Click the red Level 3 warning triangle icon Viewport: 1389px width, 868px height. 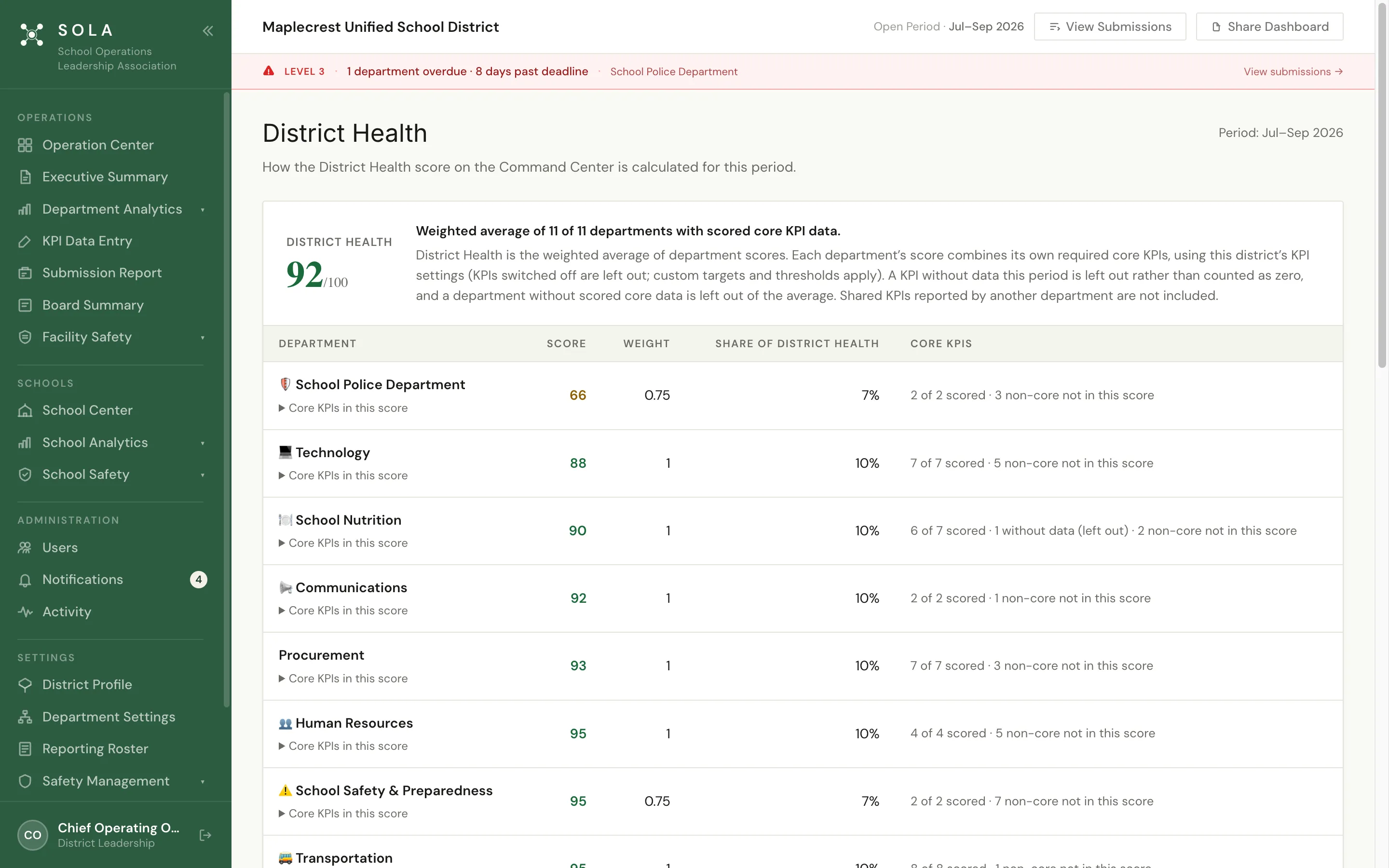pyautogui.click(x=269, y=71)
